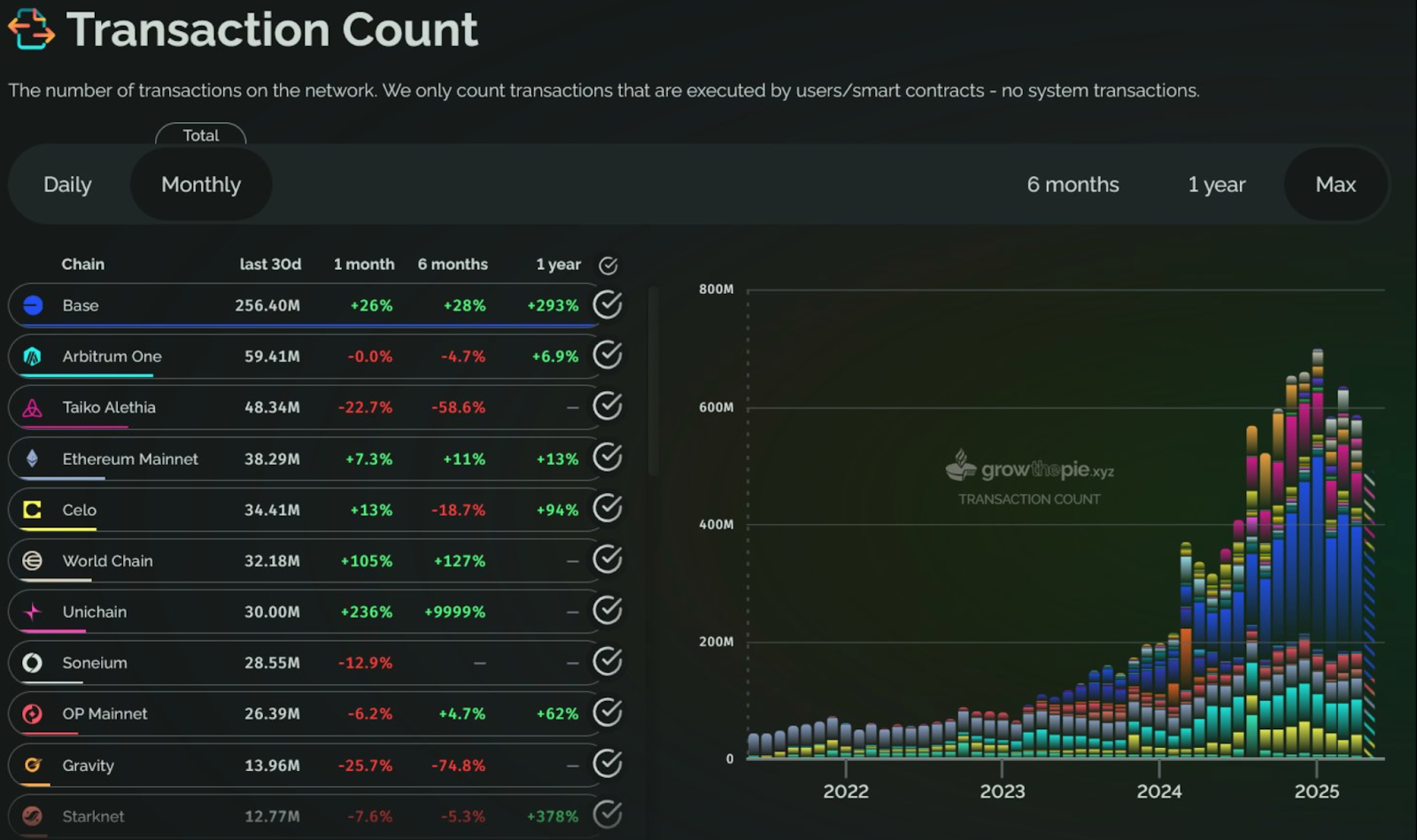
Task: Click the Gravity chain name
Action: click(x=89, y=766)
